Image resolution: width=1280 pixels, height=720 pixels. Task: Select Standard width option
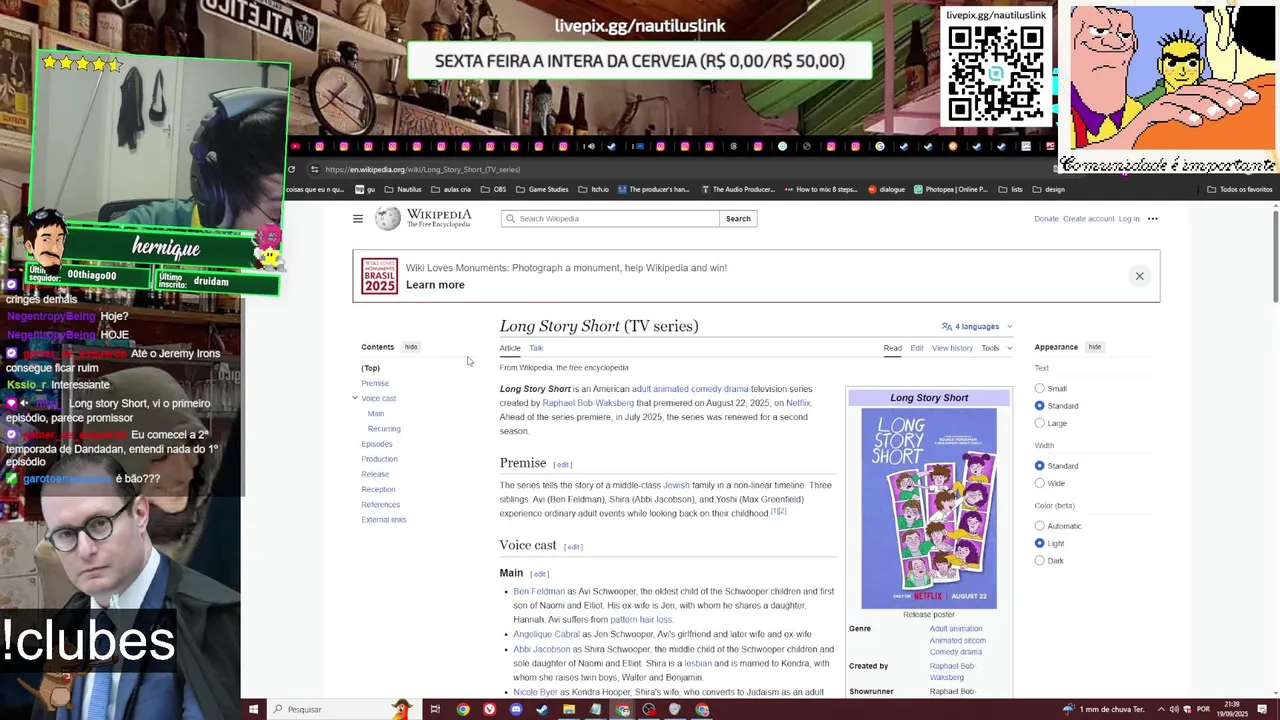pos(1040,465)
